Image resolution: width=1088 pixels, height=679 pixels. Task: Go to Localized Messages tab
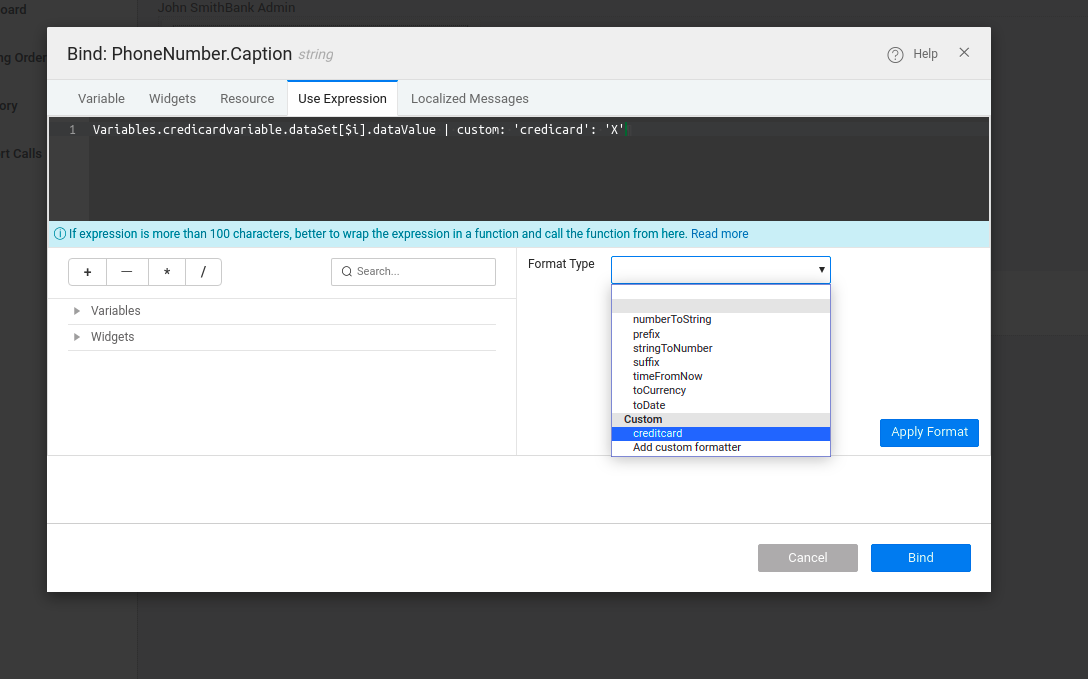click(469, 99)
